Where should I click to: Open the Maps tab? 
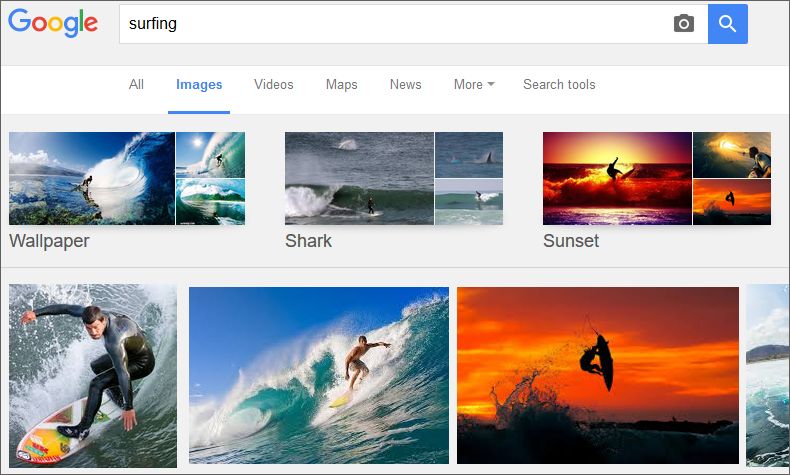pos(342,85)
